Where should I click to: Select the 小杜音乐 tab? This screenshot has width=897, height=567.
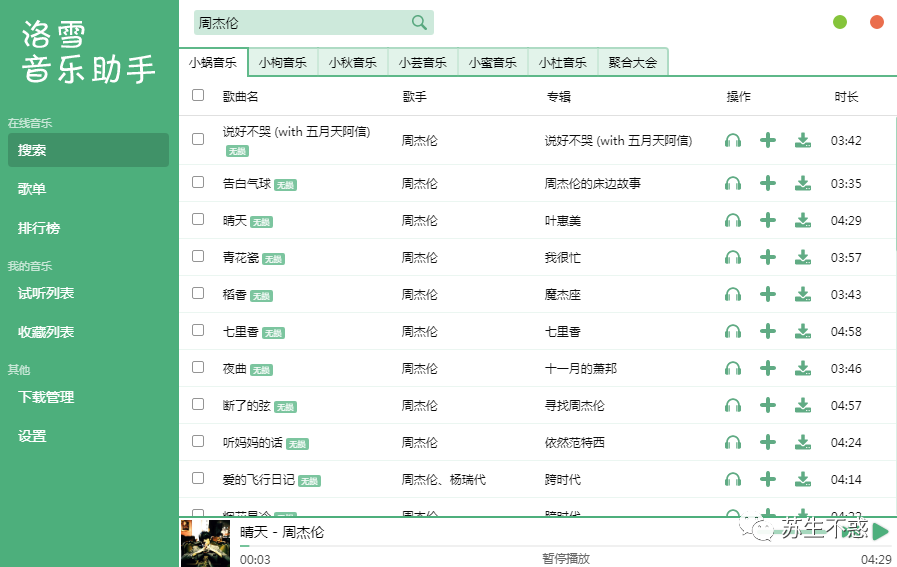(x=562, y=62)
